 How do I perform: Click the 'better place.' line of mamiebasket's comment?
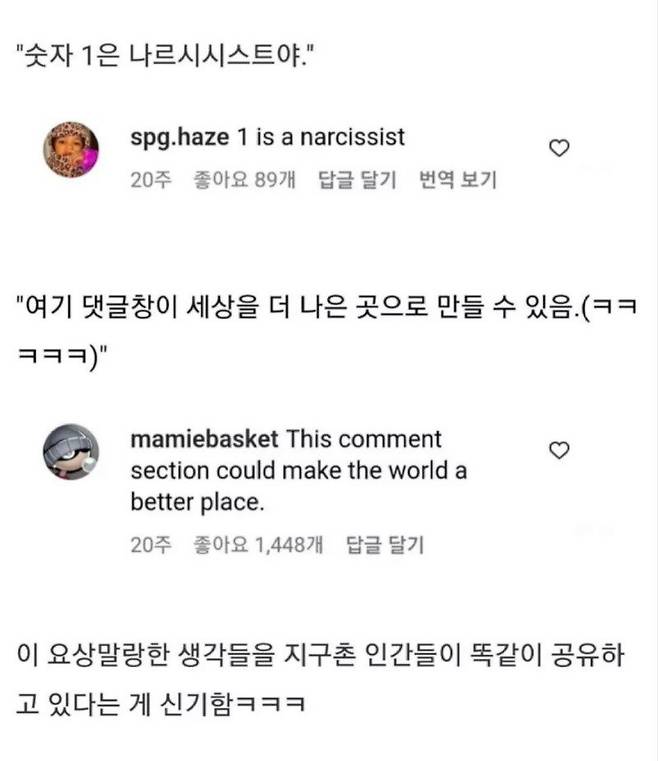(x=197, y=502)
